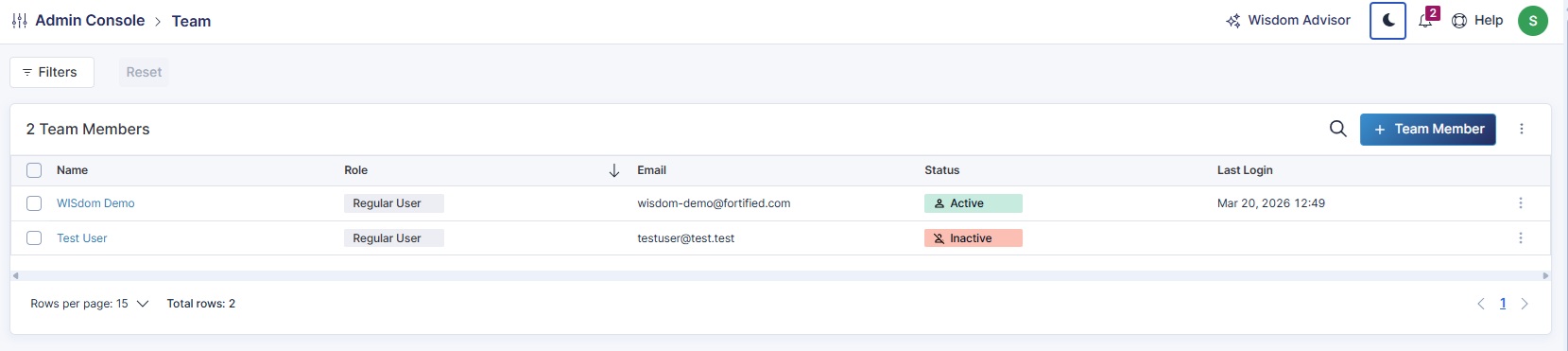Select the Team breadcrumb

click(x=191, y=21)
